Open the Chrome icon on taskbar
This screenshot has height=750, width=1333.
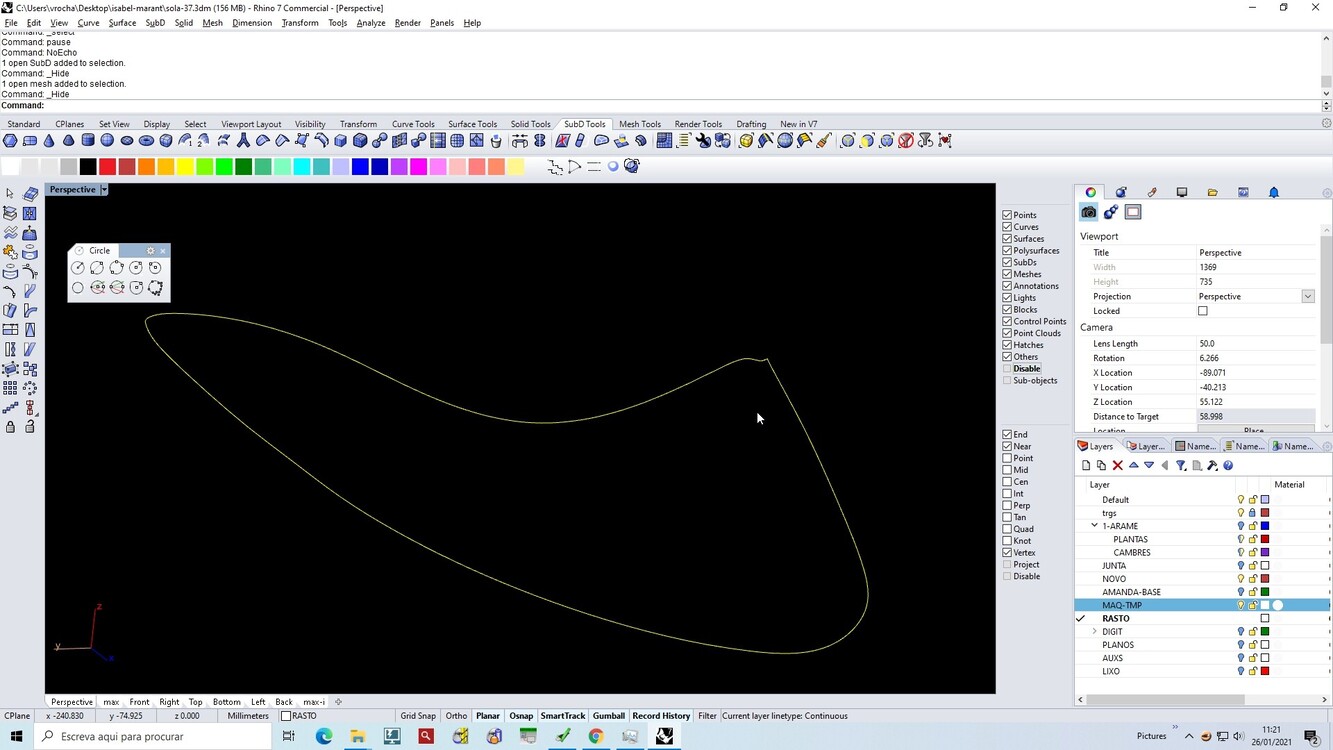point(596,737)
